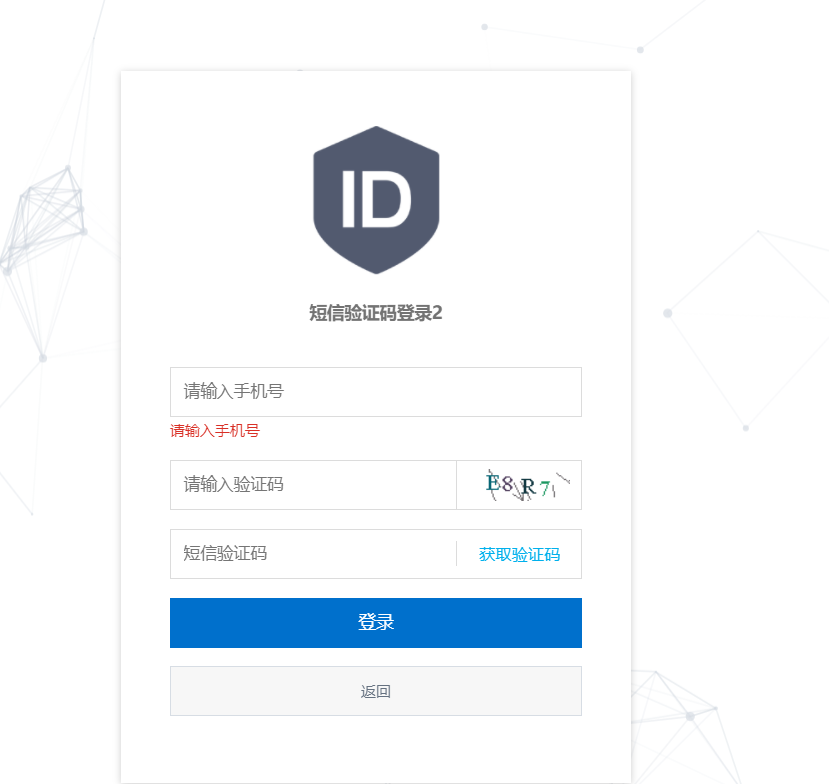Click the red 请输入手机号 error message

point(215,431)
